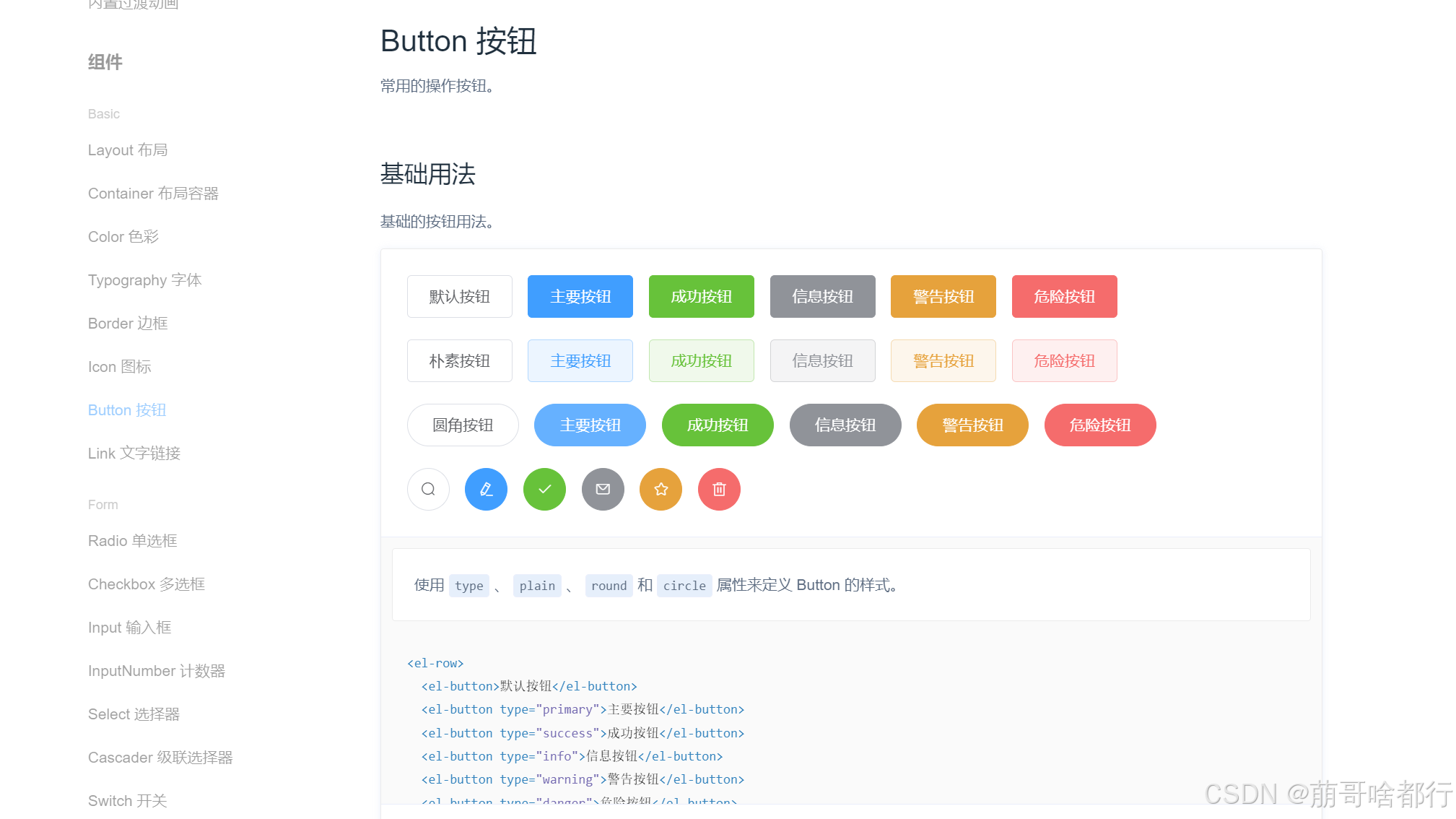Open Input 输入框 sidebar item

[130, 628]
